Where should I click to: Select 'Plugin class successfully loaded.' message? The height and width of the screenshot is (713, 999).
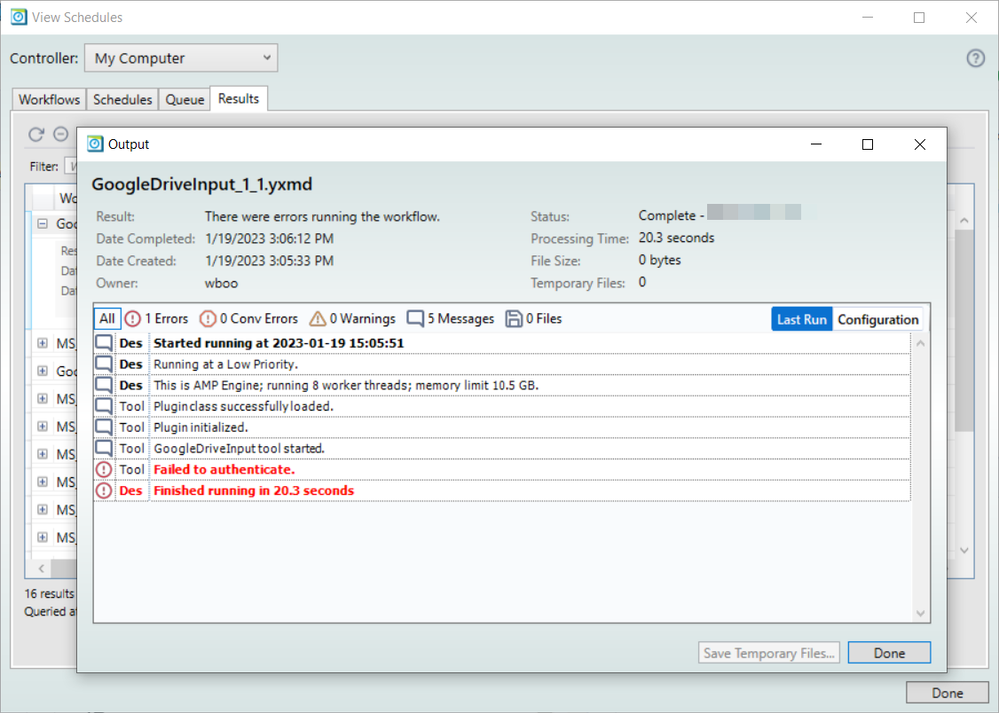(x=243, y=406)
